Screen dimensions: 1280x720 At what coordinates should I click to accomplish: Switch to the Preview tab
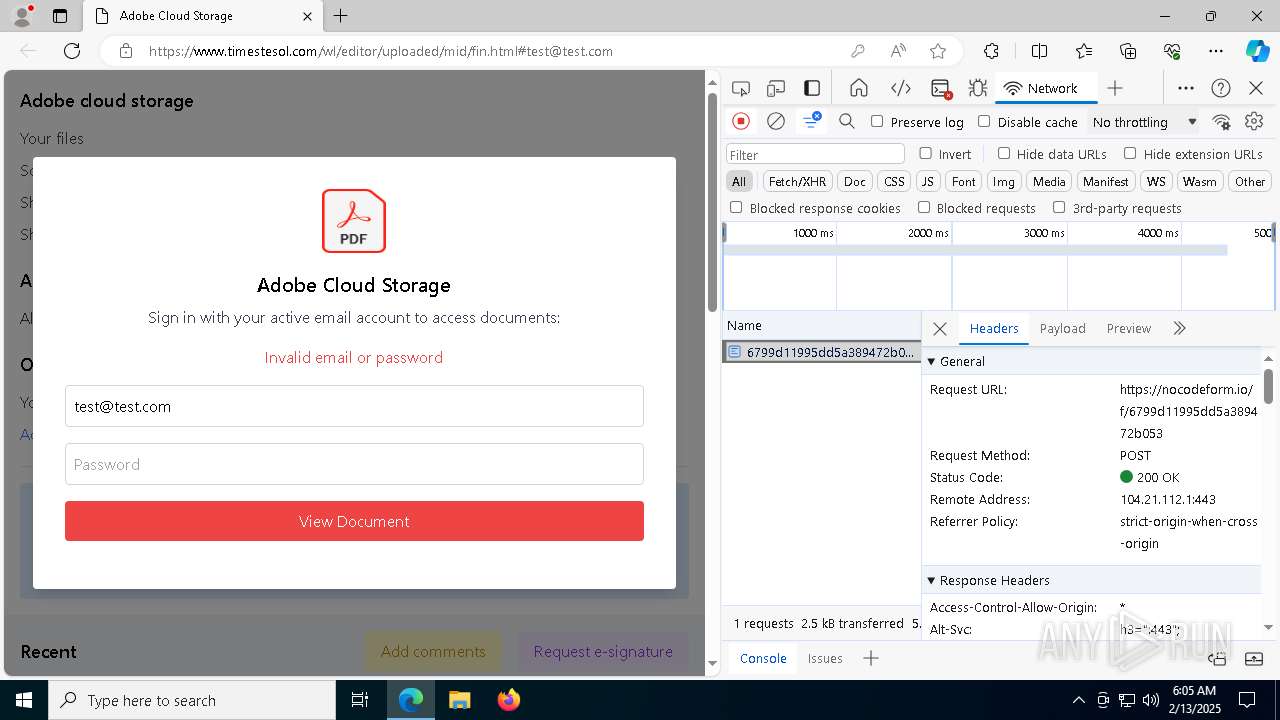[1129, 328]
